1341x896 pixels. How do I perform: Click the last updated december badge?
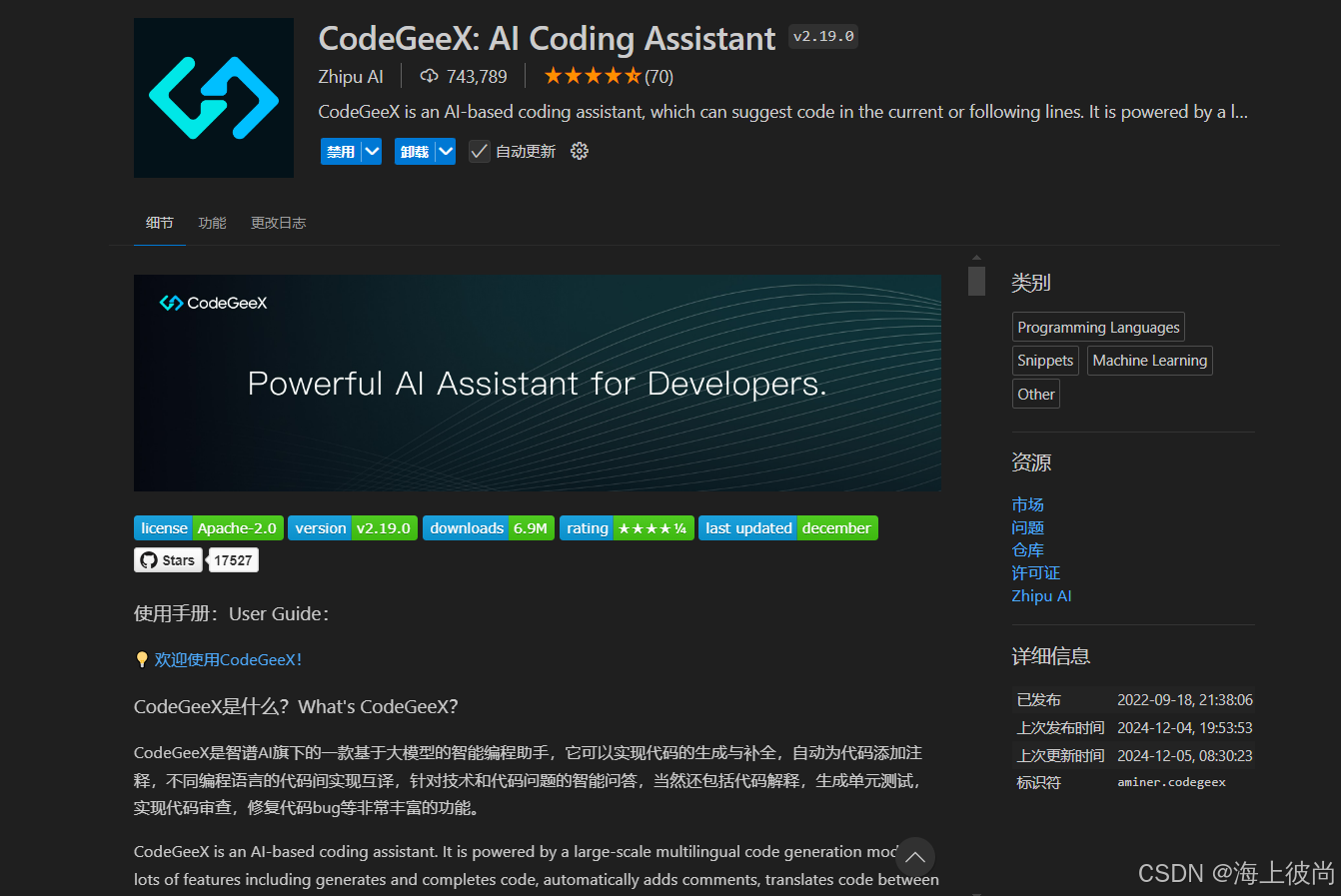click(x=788, y=528)
